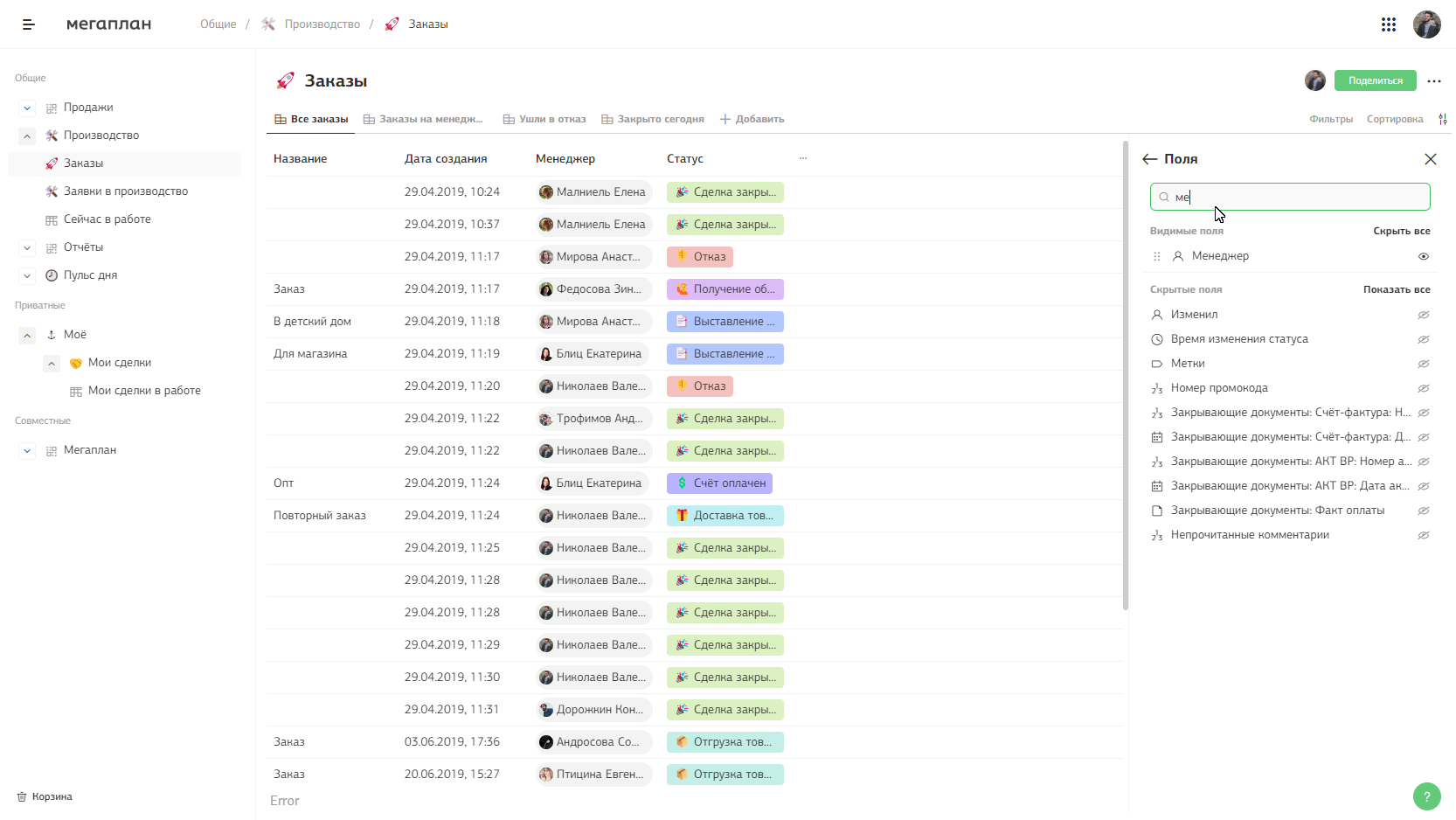
Task: Click Показать все link
Action: click(1397, 289)
